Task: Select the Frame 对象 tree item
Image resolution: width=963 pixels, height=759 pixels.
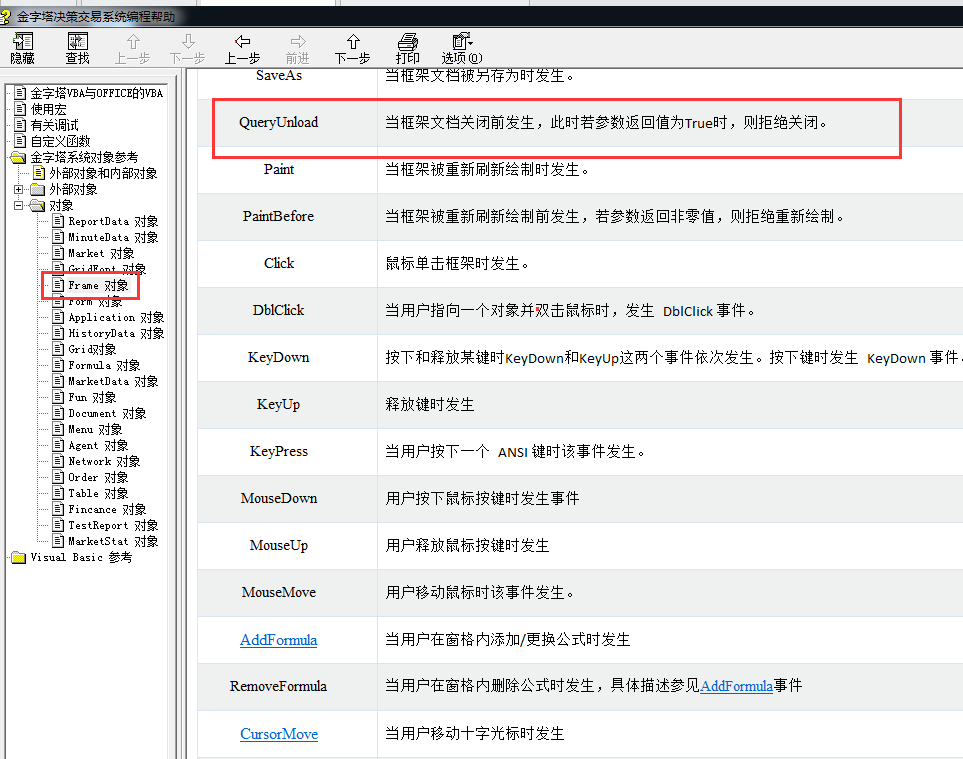Action: pos(98,285)
